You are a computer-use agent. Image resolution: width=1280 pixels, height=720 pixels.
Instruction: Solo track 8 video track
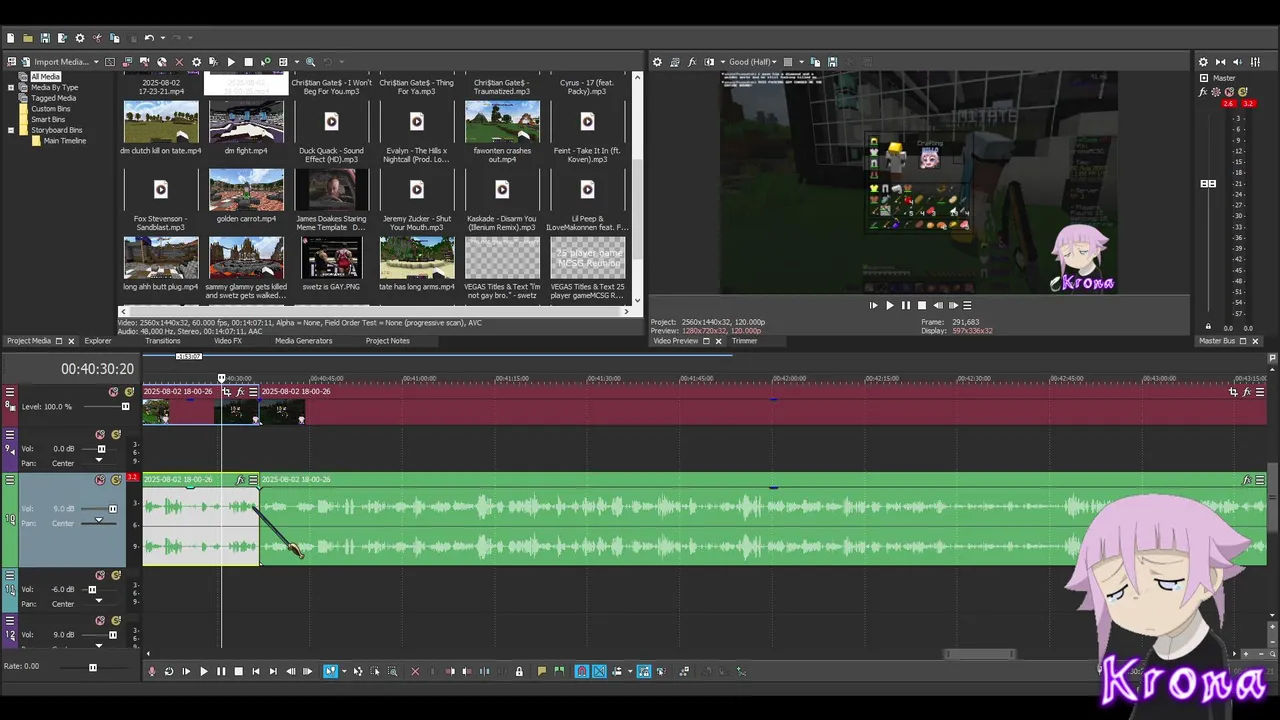129,392
